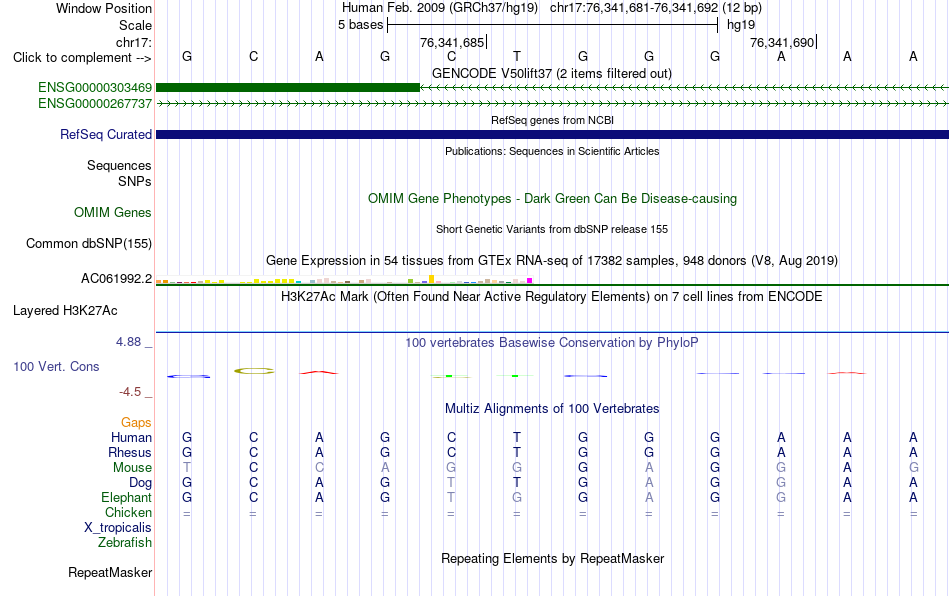Click OMIM Gene Phenotypes track title
Viewport: 950px width, 596px height.
553,199
